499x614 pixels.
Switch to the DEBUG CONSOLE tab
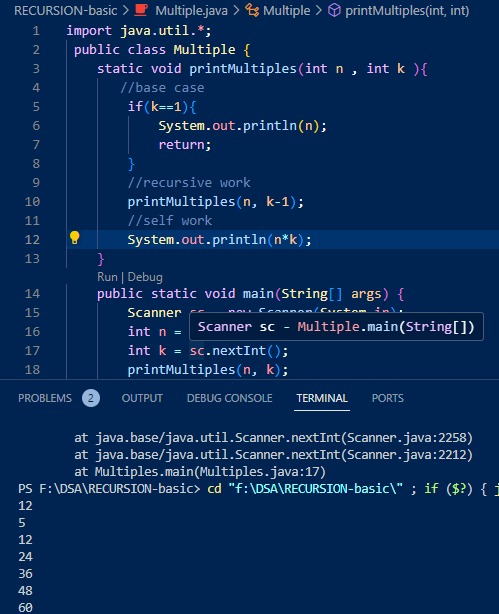coord(230,398)
